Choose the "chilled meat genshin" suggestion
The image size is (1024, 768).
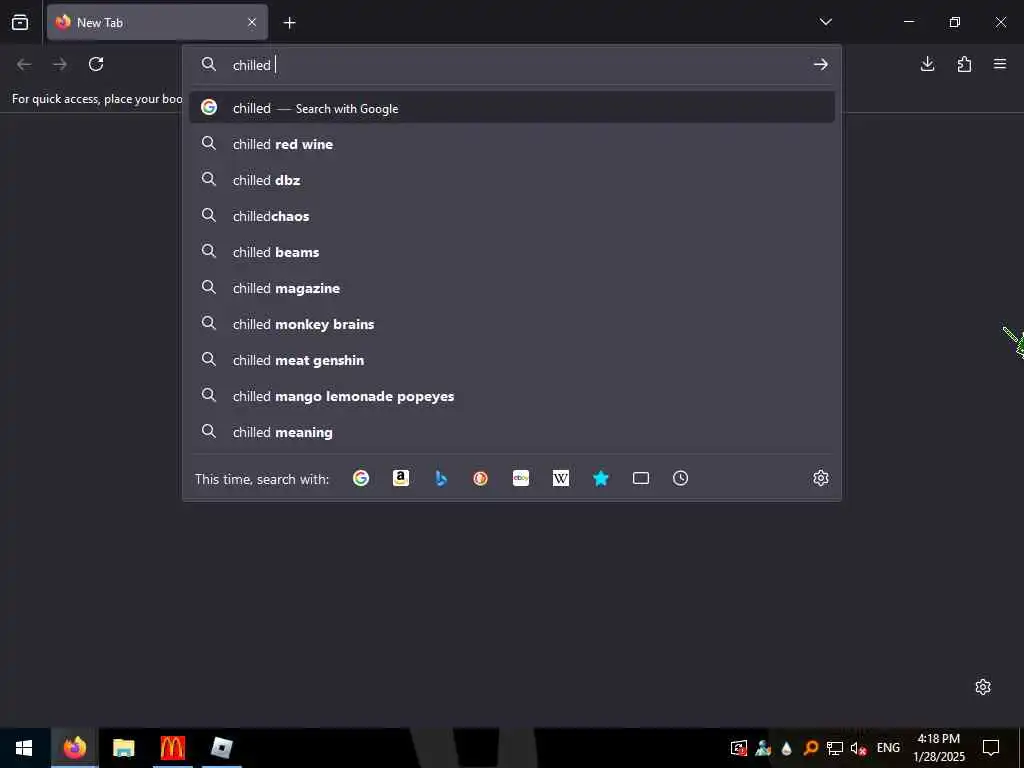[x=512, y=360]
